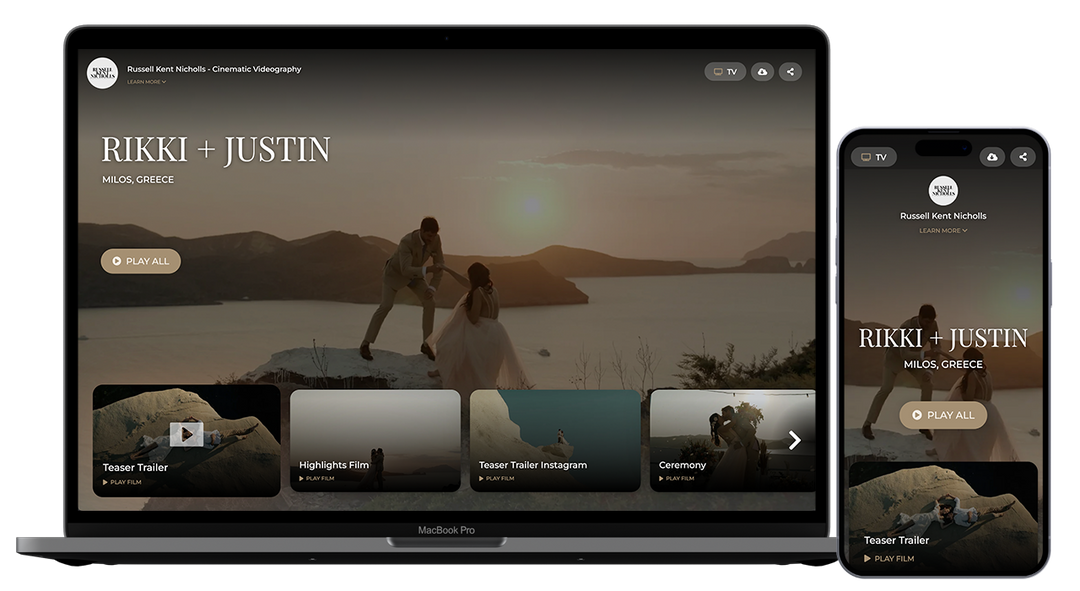Tap the cloud download icon on phone
The width and height of the screenshot is (1080, 591).
[x=992, y=157]
